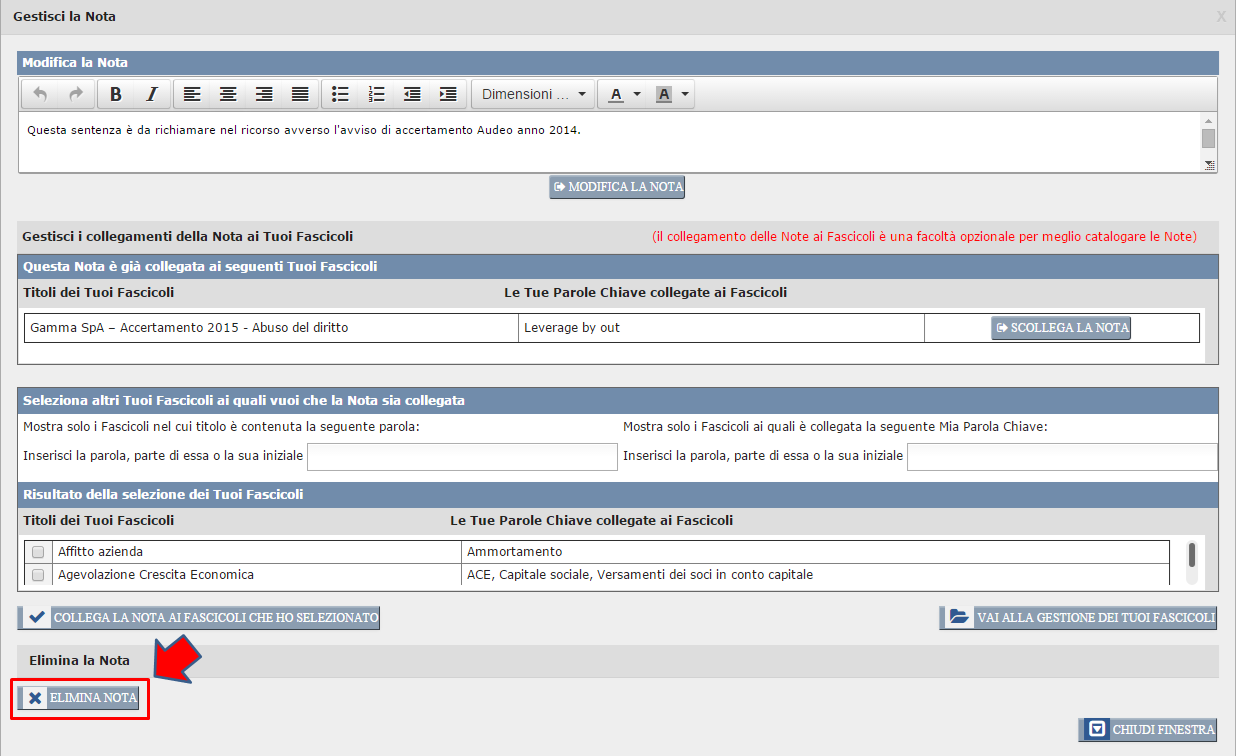Insert a bulleted list
The height and width of the screenshot is (756, 1236).
(340, 94)
